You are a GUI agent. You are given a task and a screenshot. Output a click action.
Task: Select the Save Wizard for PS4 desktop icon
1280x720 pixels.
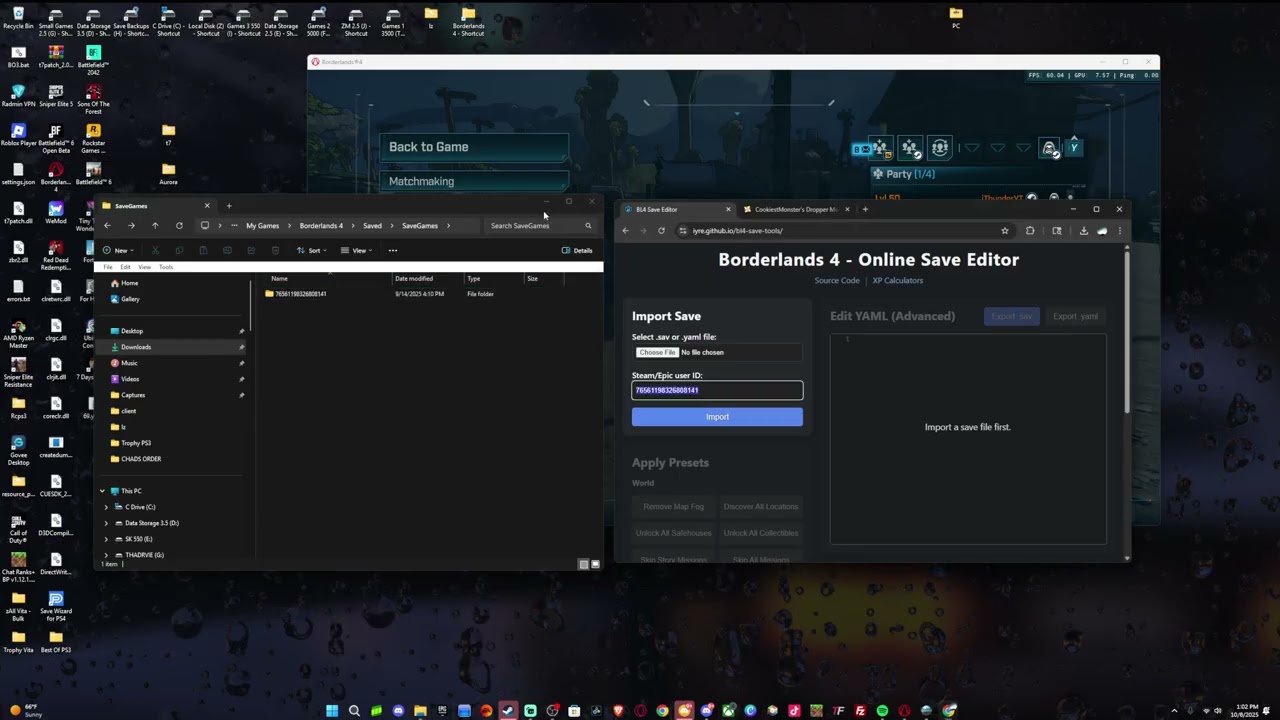pyautogui.click(x=56, y=606)
